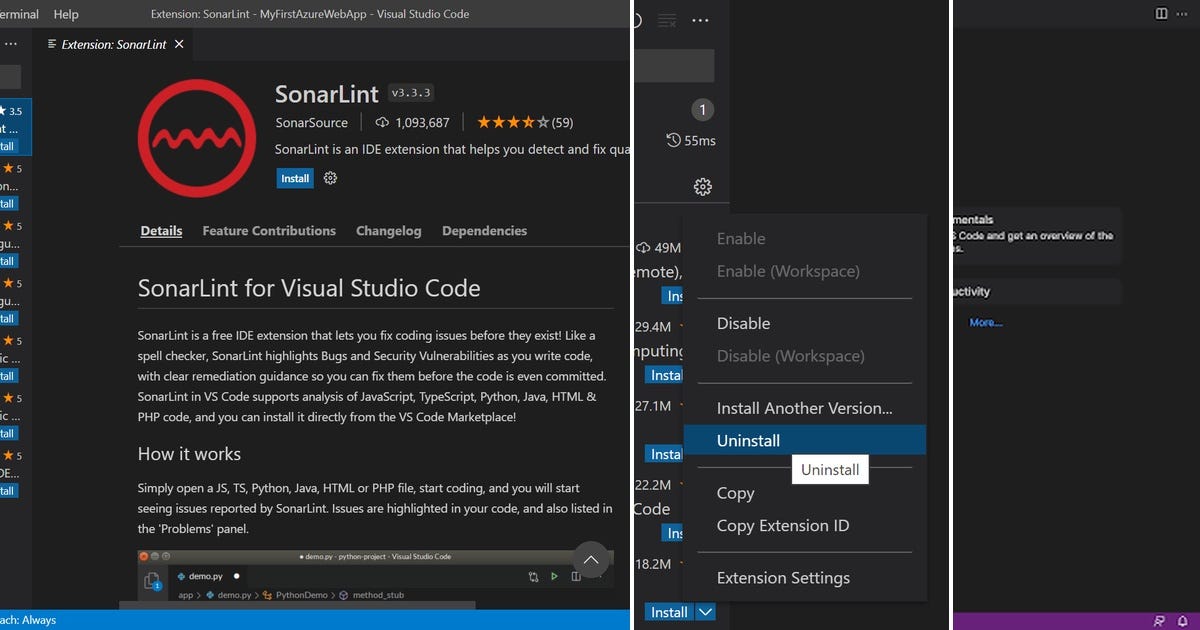Viewport: 1200px width, 630px height.
Task: Open the notifications bell in the status bar
Action: [x=1183, y=620]
